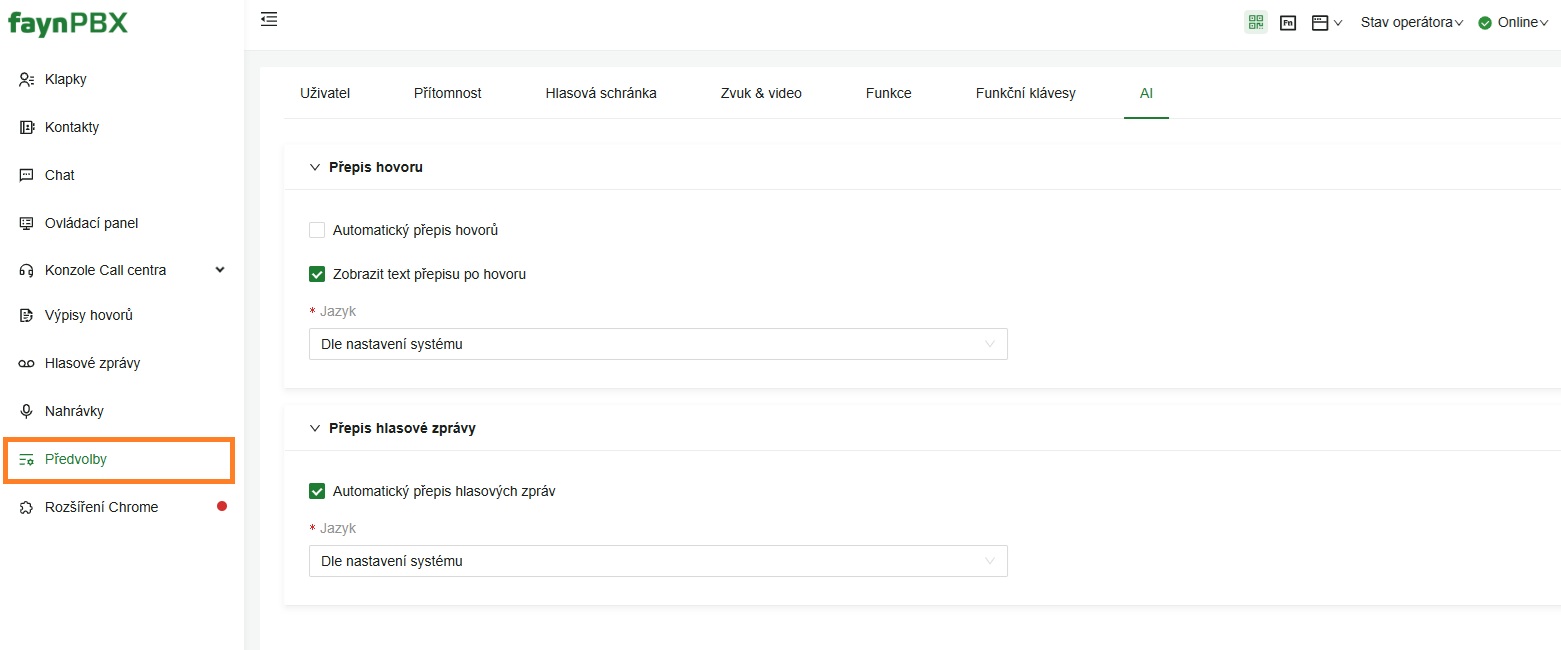Switch to the Hlasová schránka tab
The width and height of the screenshot is (1561, 650).
coord(601,93)
